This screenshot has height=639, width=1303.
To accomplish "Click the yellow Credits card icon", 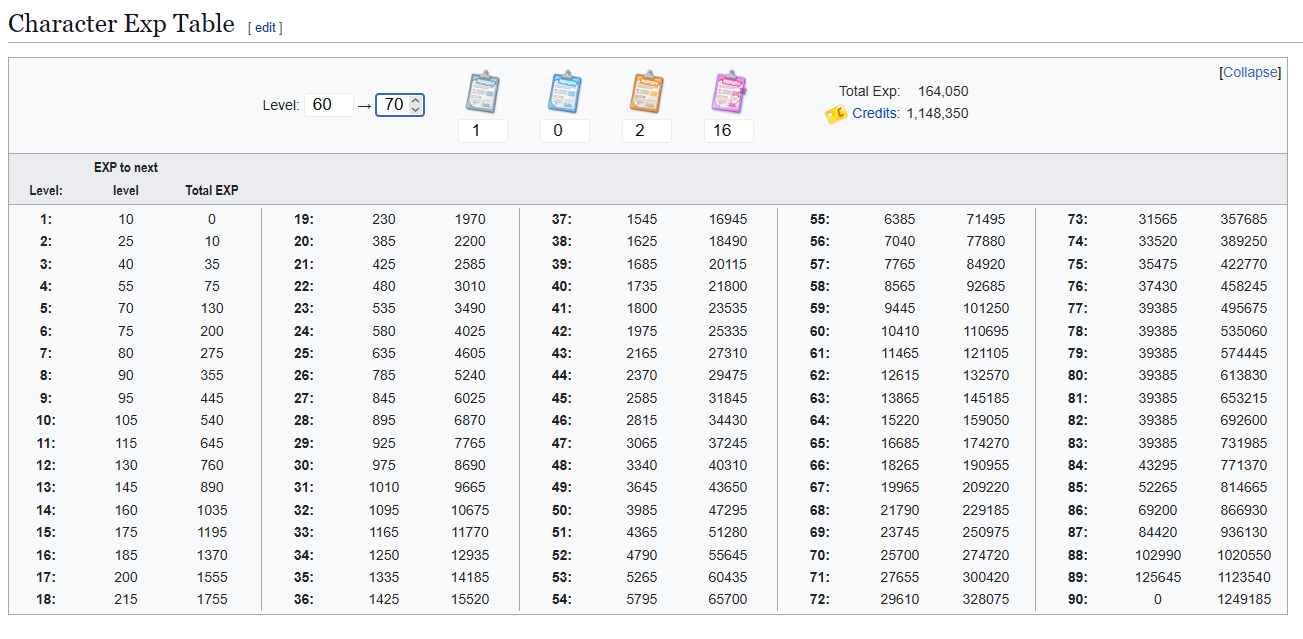I will pos(836,114).
